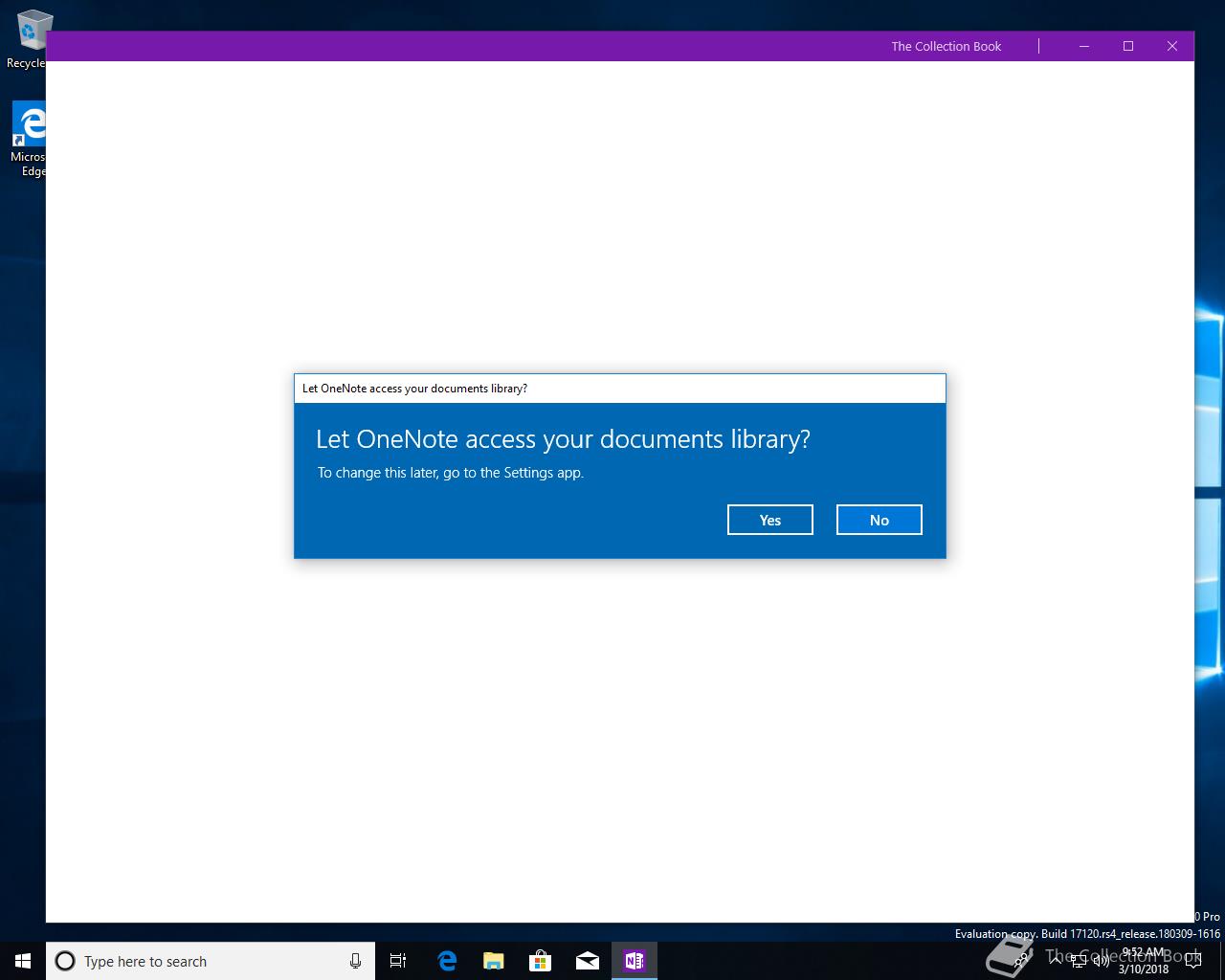Click No to deny documents library access
This screenshot has width=1225, height=980.
coord(879,520)
